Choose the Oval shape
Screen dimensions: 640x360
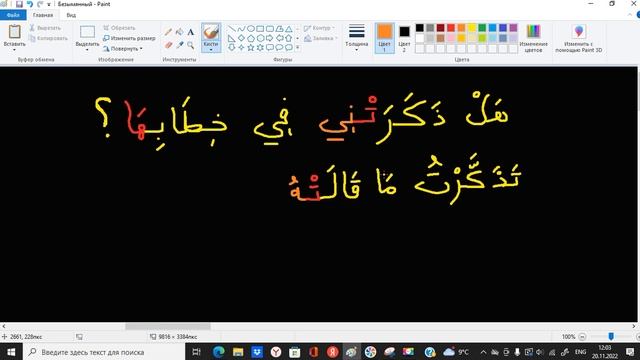[x=251, y=29]
